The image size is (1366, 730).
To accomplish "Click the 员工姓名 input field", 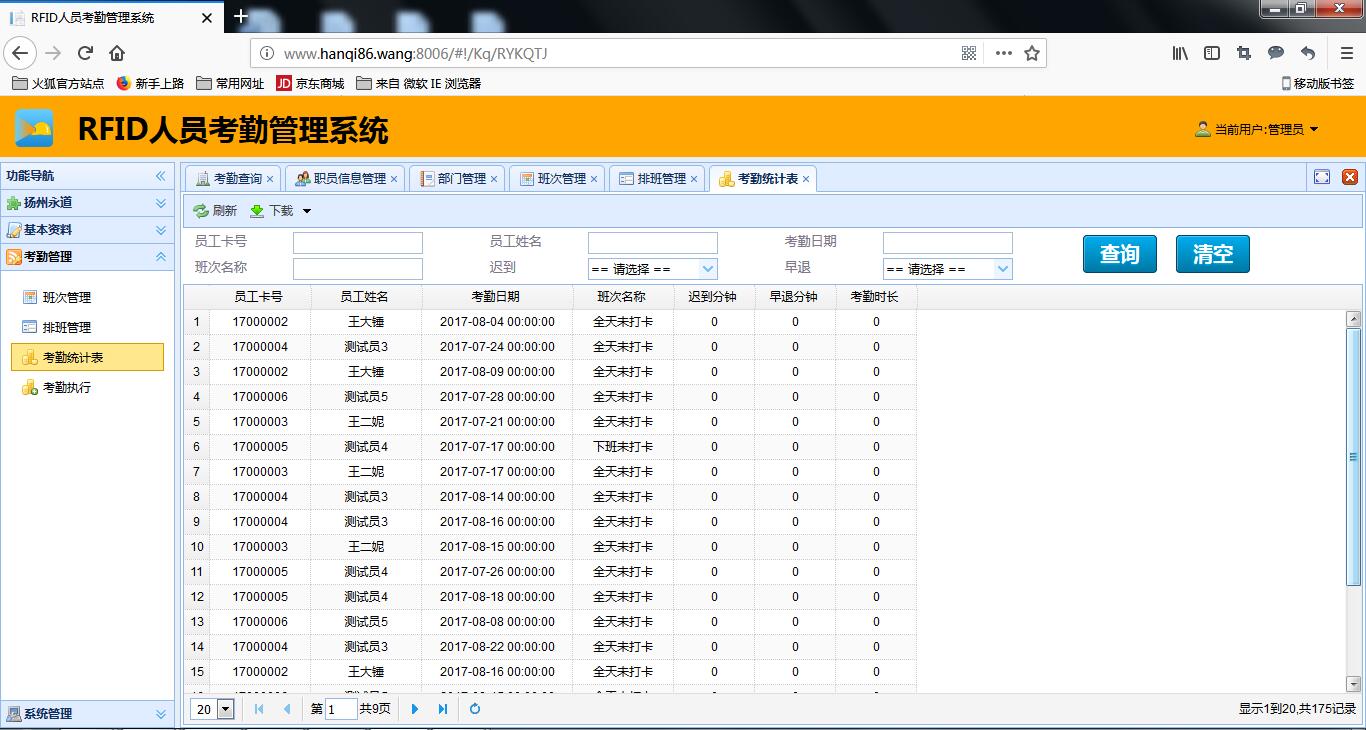I will coord(652,243).
